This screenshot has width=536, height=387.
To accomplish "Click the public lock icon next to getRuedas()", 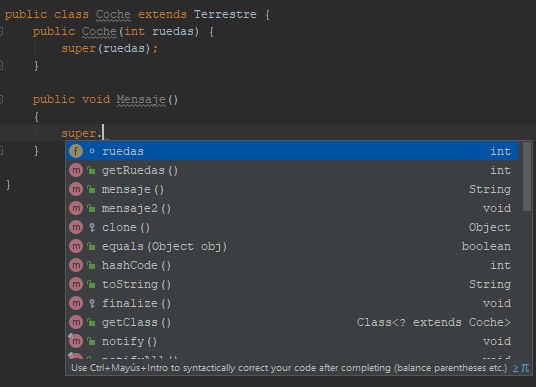I will pyautogui.click(x=91, y=170).
